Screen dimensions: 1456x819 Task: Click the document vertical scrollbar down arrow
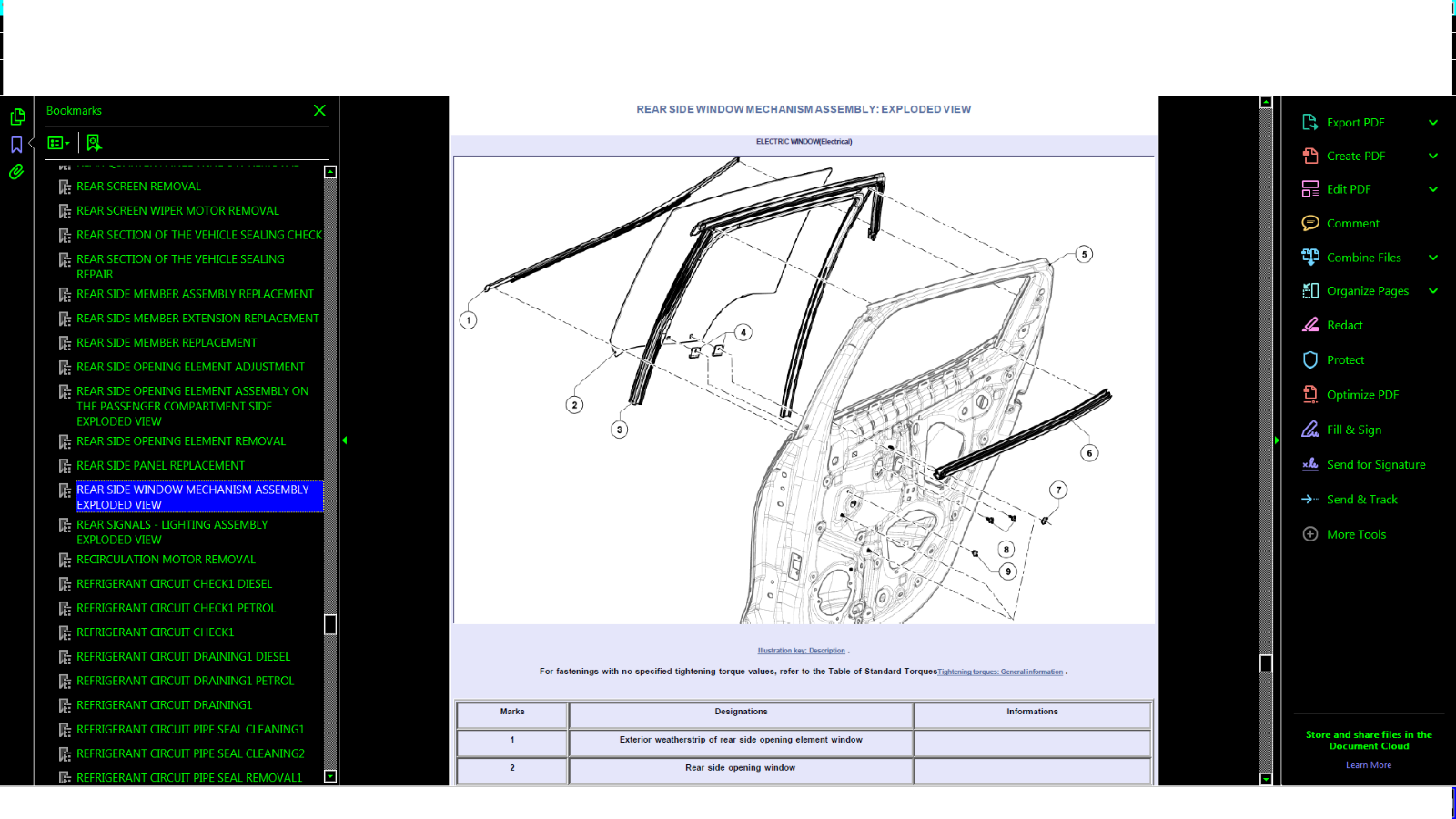point(1266,779)
